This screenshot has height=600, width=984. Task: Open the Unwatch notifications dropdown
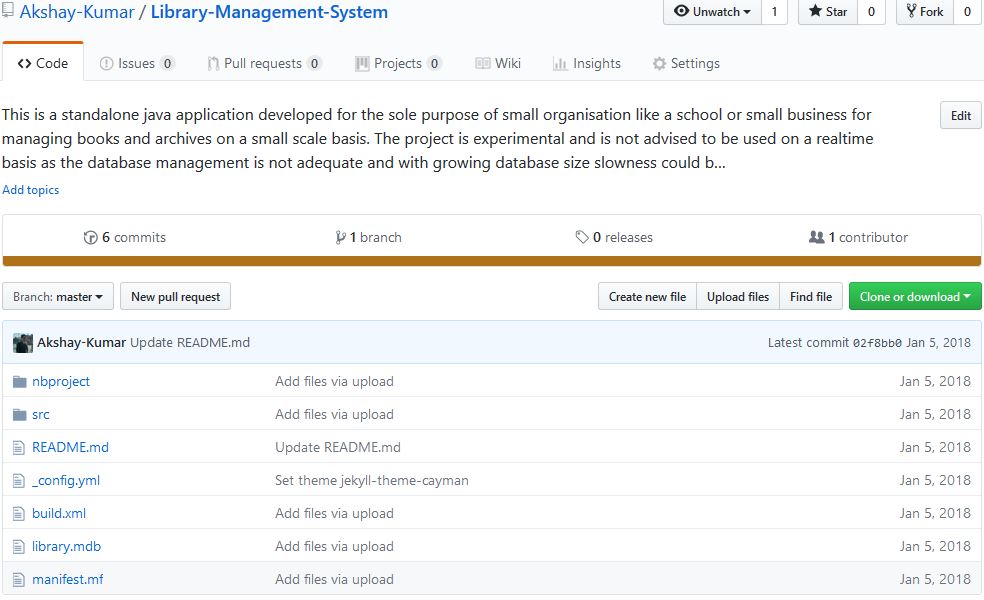click(712, 11)
